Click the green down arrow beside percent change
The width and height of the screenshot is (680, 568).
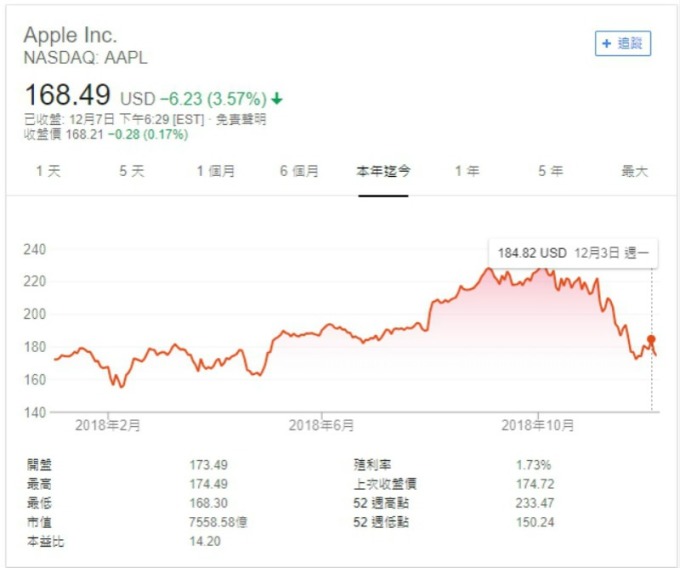(x=277, y=99)
